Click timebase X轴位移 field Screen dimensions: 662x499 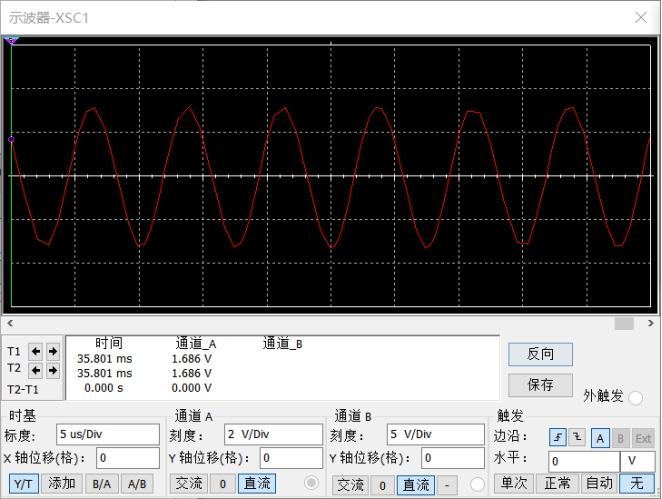pyautogui.click(x=128, y=458)
